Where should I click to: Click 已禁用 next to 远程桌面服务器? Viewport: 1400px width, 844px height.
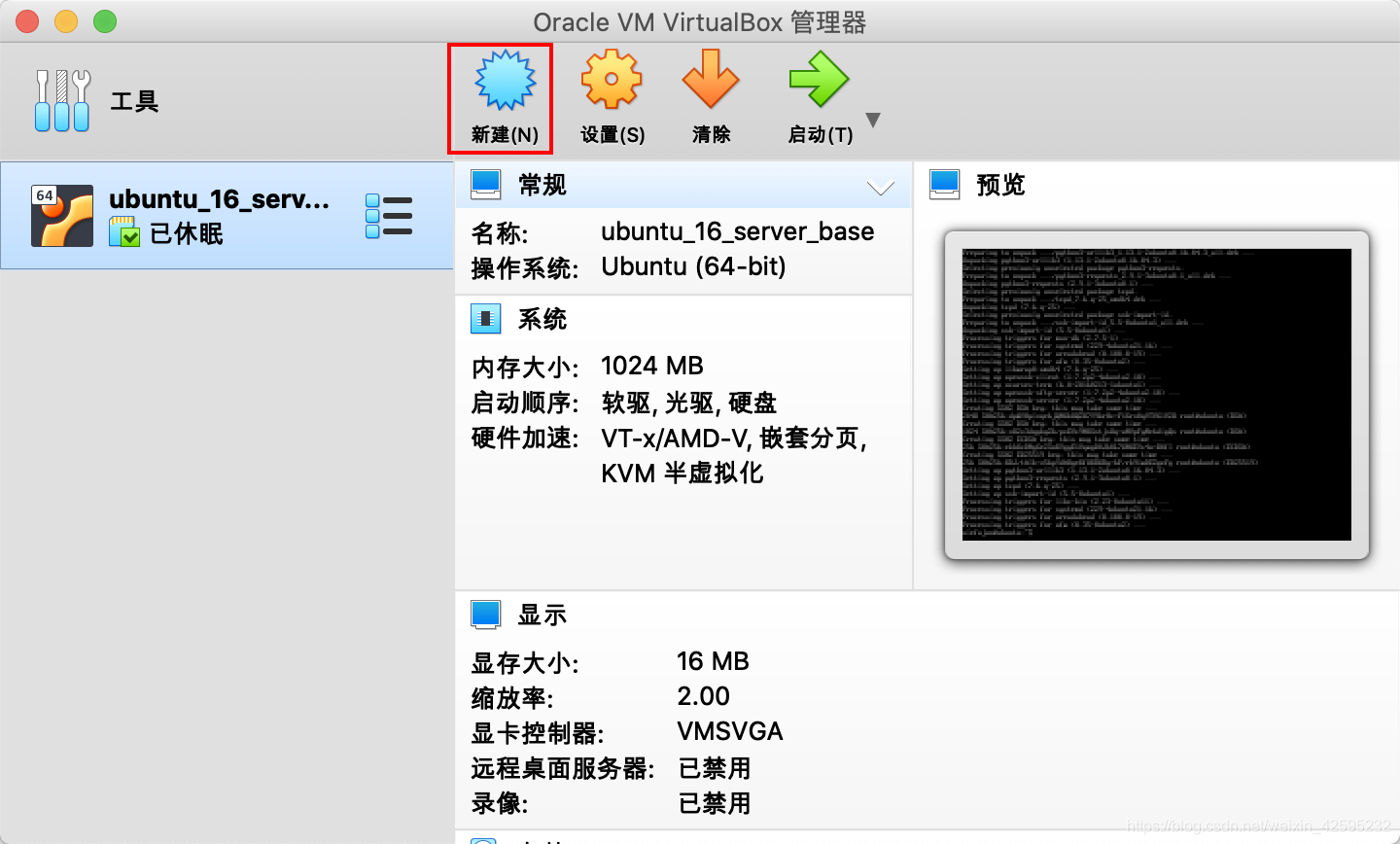[x=715, y=768]
